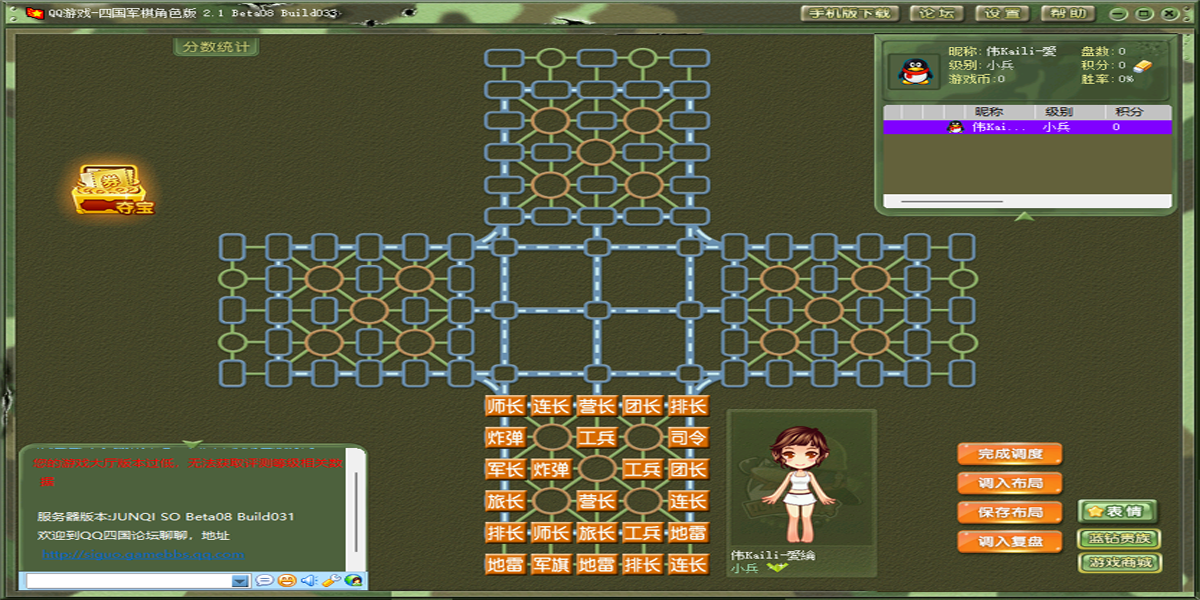Click the girl avatar character card
Viewport: 1200px width, 600px height.
click(802, 493)
